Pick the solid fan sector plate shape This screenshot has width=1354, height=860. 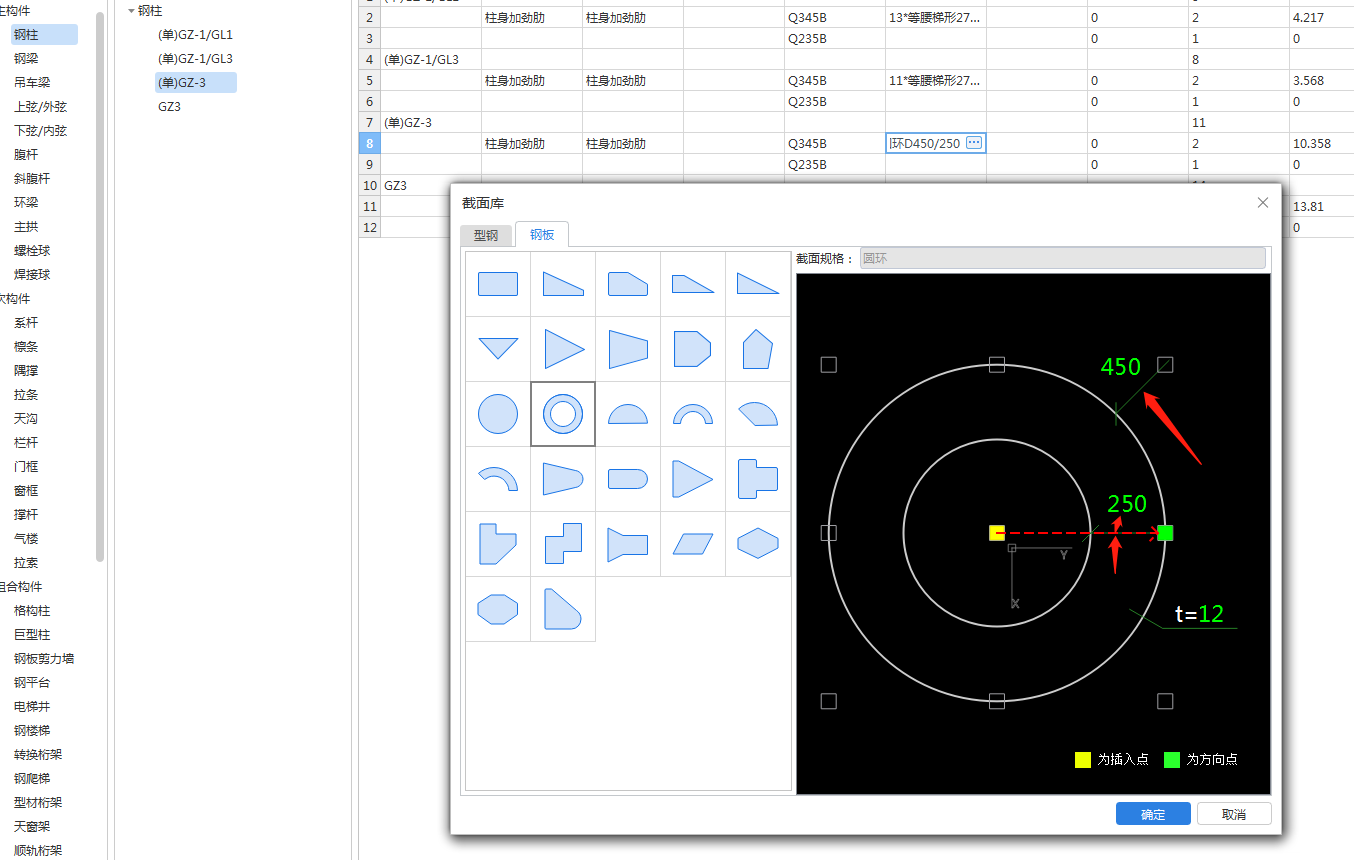click(x=758, y=414)
